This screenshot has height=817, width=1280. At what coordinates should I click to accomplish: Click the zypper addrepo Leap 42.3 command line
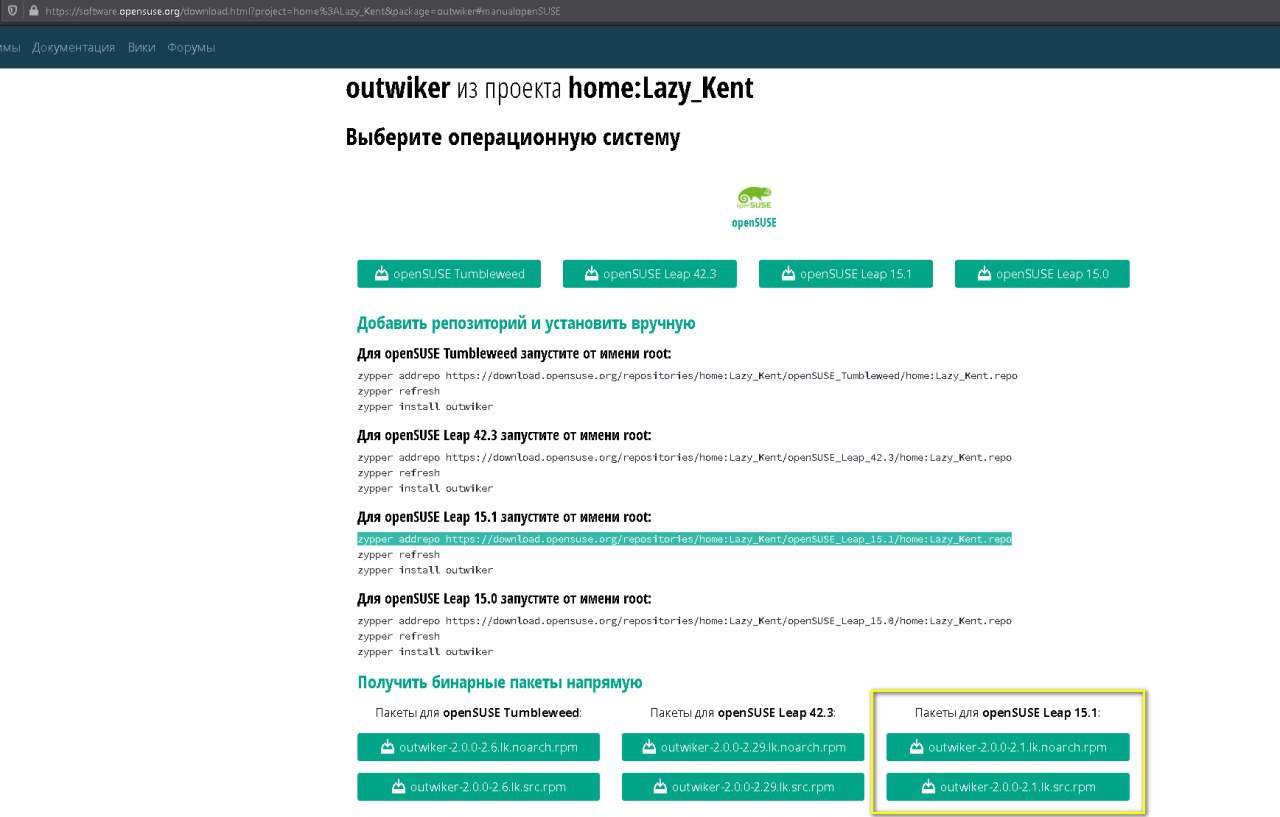[684, 457]
